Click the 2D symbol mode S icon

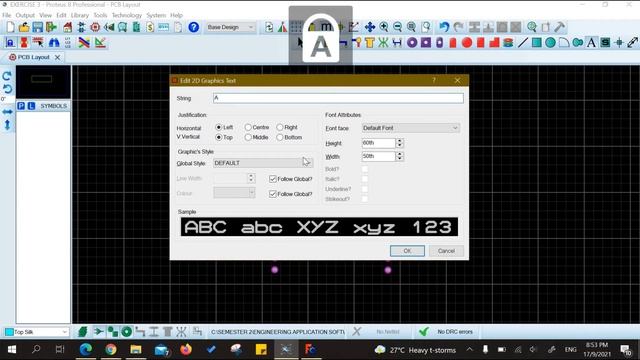click(605, 42)
